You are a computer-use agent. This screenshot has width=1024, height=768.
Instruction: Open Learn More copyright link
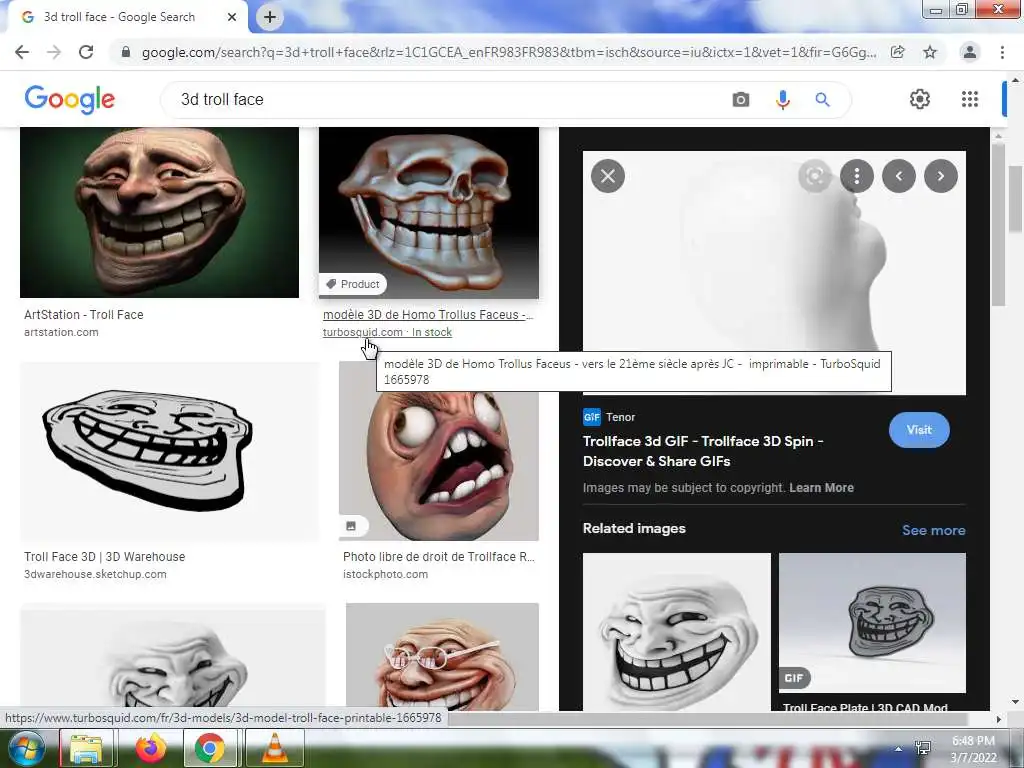(821, 488)
